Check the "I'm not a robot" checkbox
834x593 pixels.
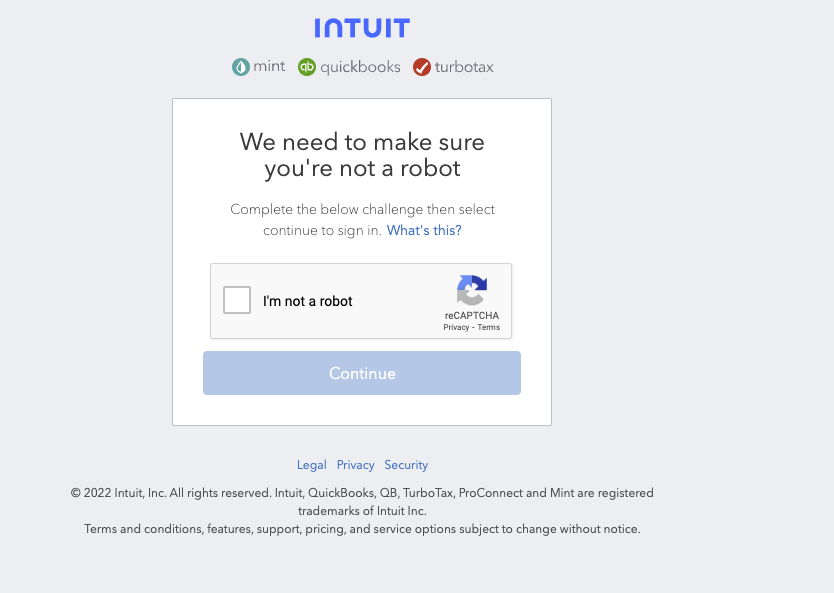[237, 300]
